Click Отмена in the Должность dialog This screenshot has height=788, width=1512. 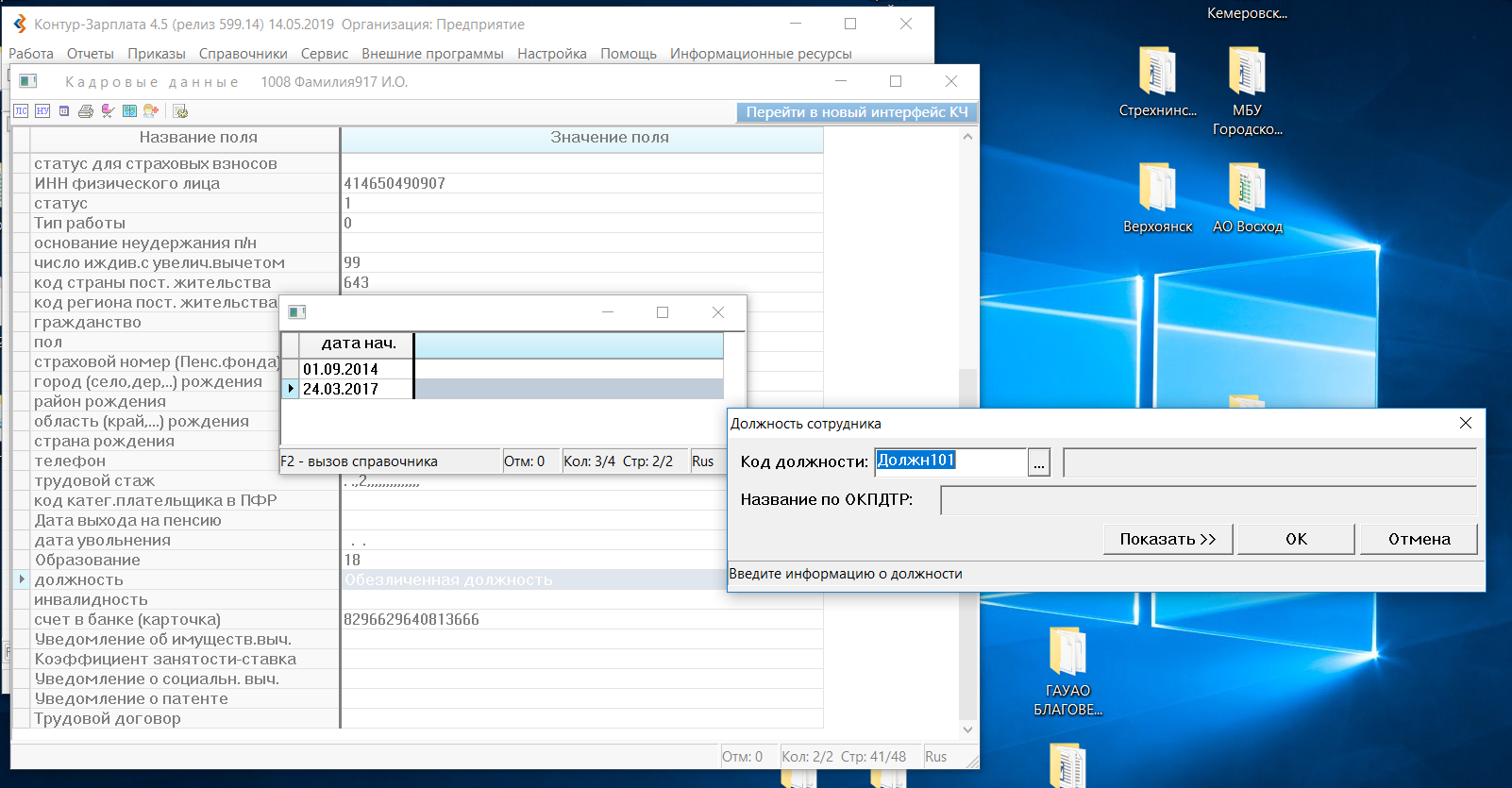click(x=1419, y=539)
